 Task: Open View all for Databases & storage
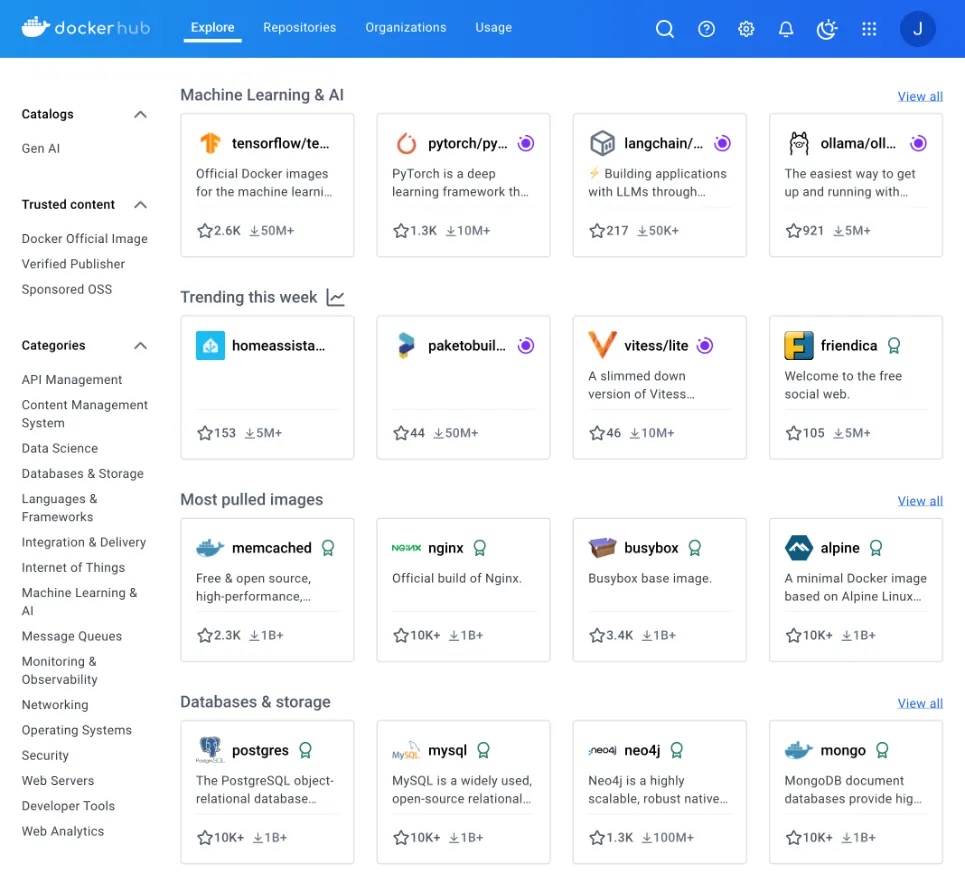[x=919, y=703]
